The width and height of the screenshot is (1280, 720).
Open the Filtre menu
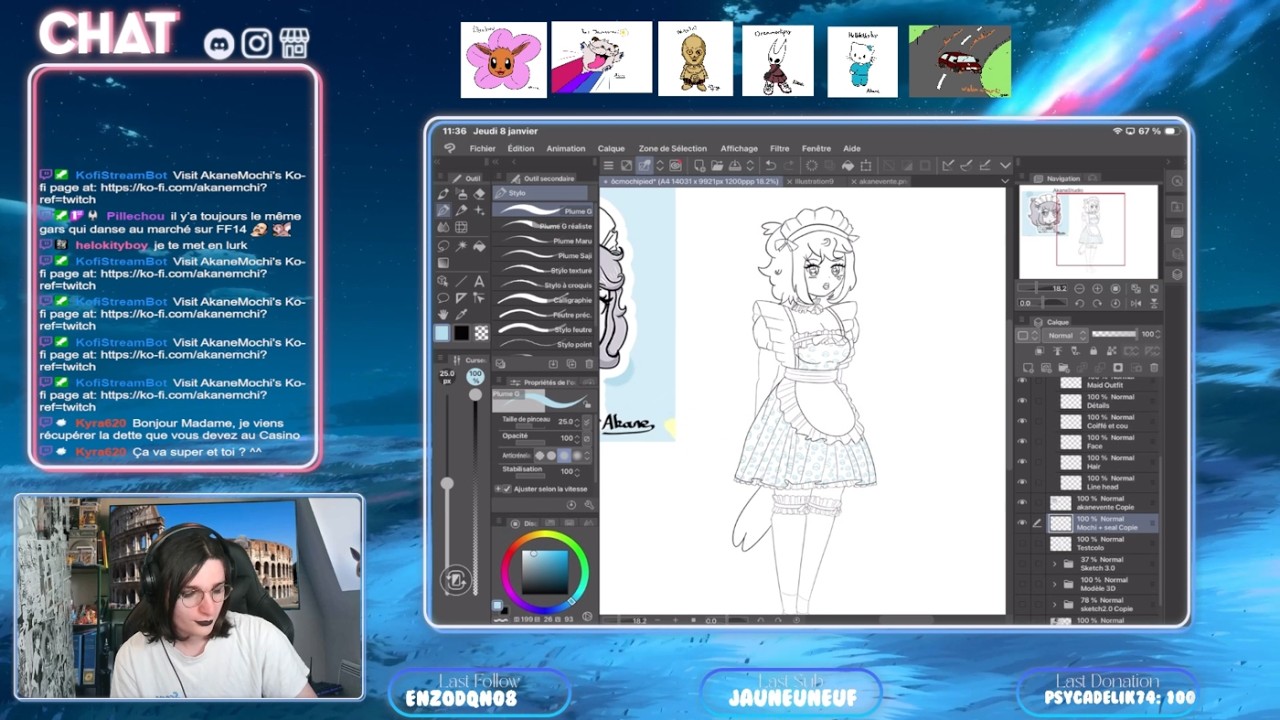click(x=780, y=148)
